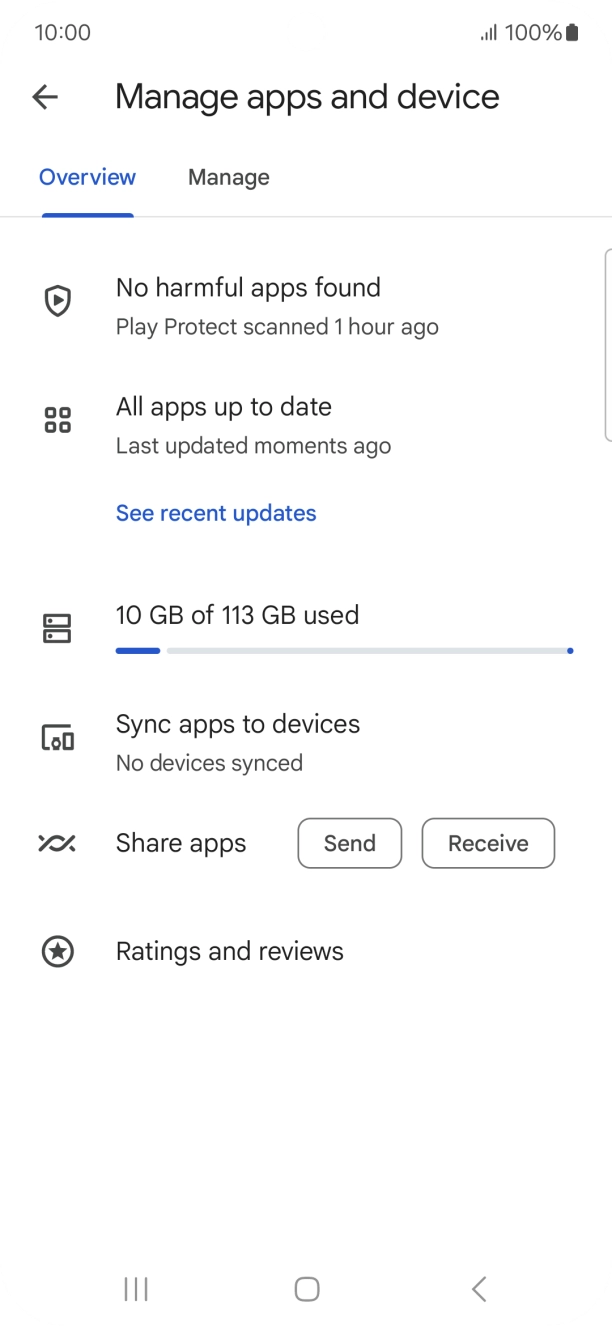Open See recent updates link

point(216,513)
